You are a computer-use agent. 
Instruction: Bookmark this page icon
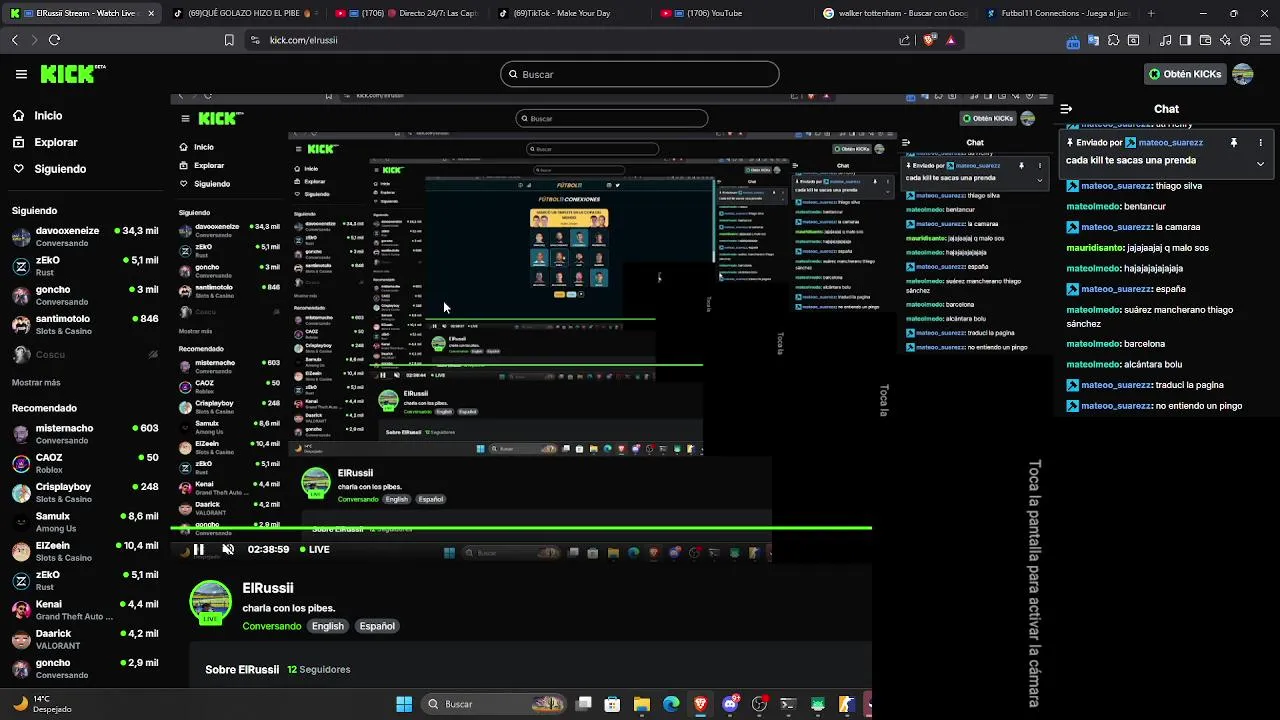pyautogui.click(x=229, y=40)
